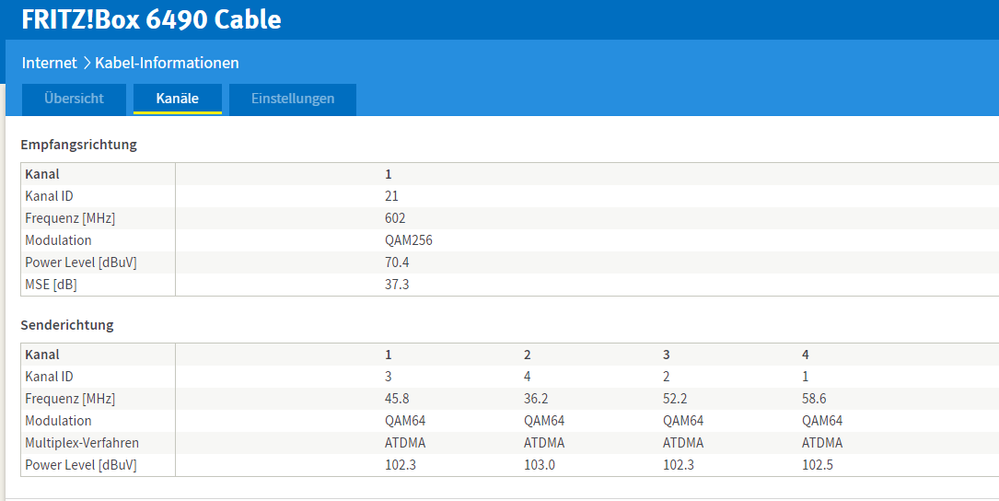This screenshot has width=999, height=501.
Task: Switch to the Einstellungen tab
Action: click(292, 99)
